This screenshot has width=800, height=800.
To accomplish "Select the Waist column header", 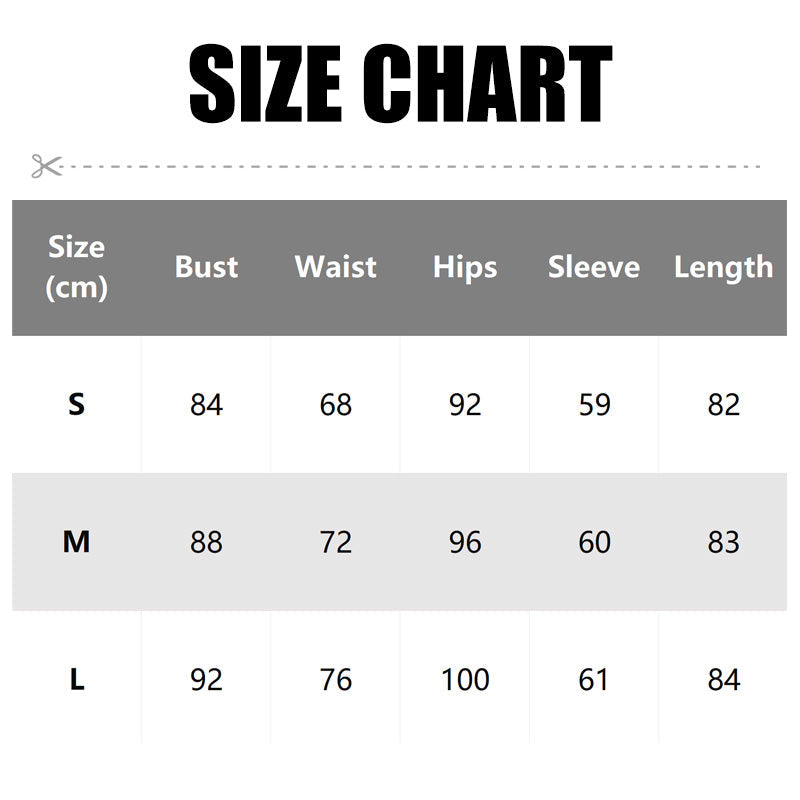I will coord(336,267).
